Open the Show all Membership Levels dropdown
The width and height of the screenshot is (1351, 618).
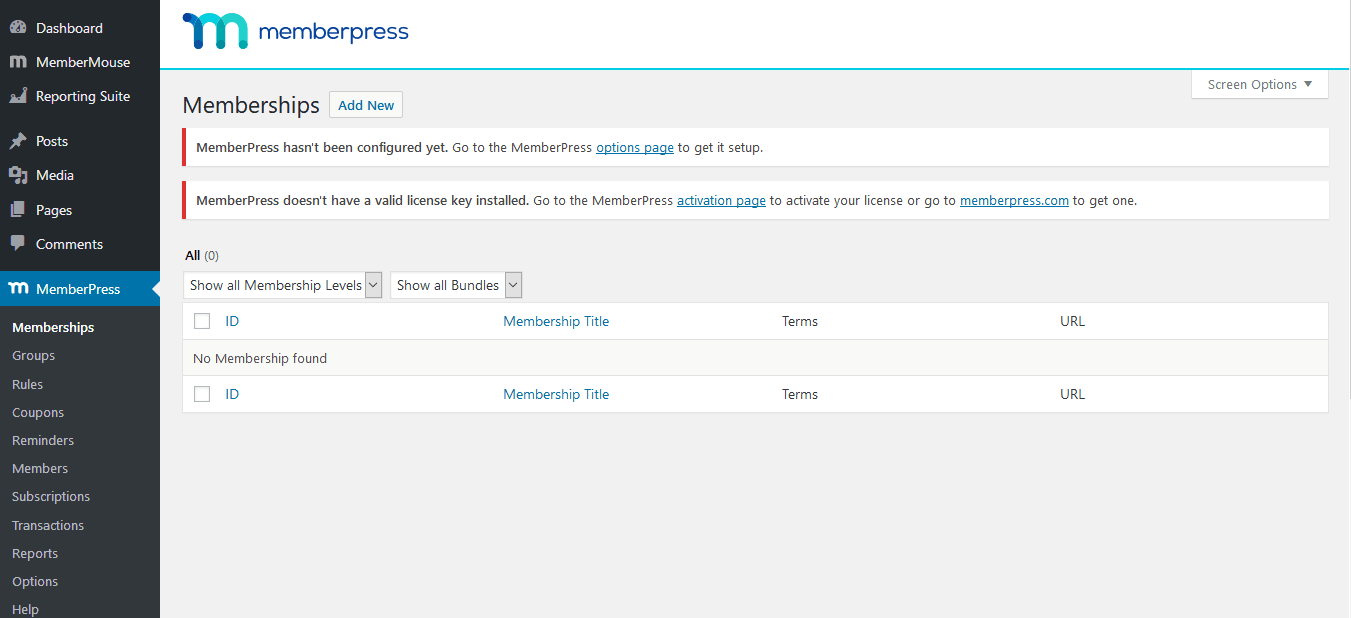[x=283, y=285]
